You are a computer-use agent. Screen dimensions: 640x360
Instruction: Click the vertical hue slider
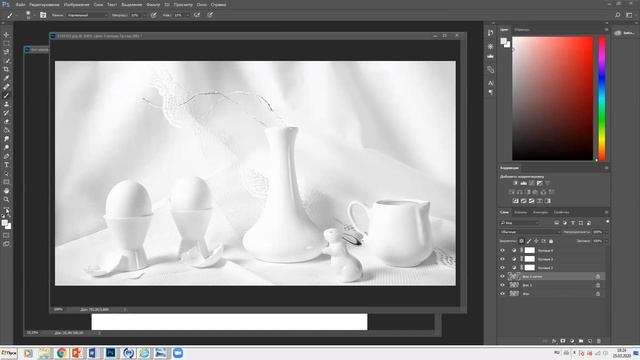point(602,98)
